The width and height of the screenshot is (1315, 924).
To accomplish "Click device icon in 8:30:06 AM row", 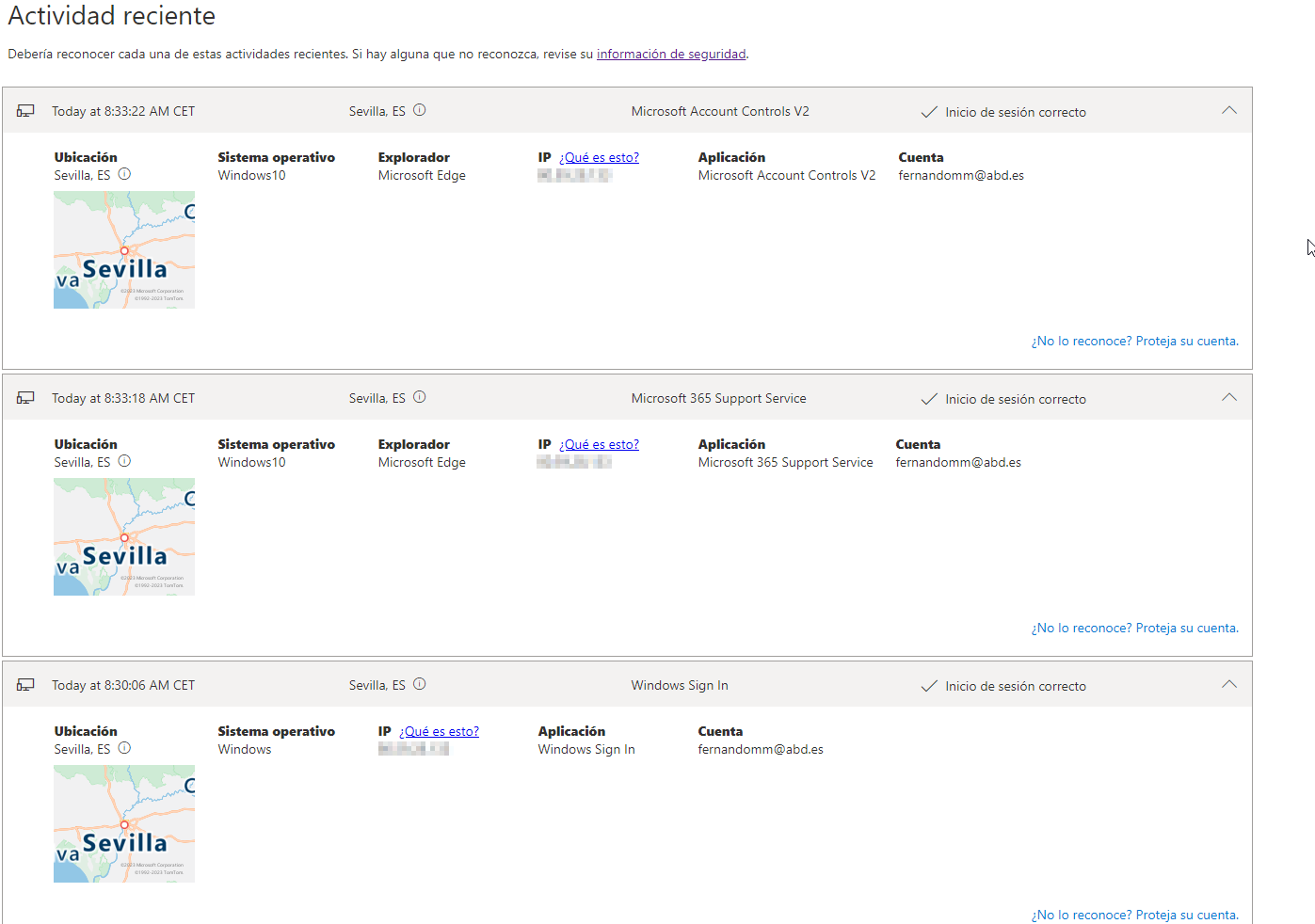I will click(25, 685).
